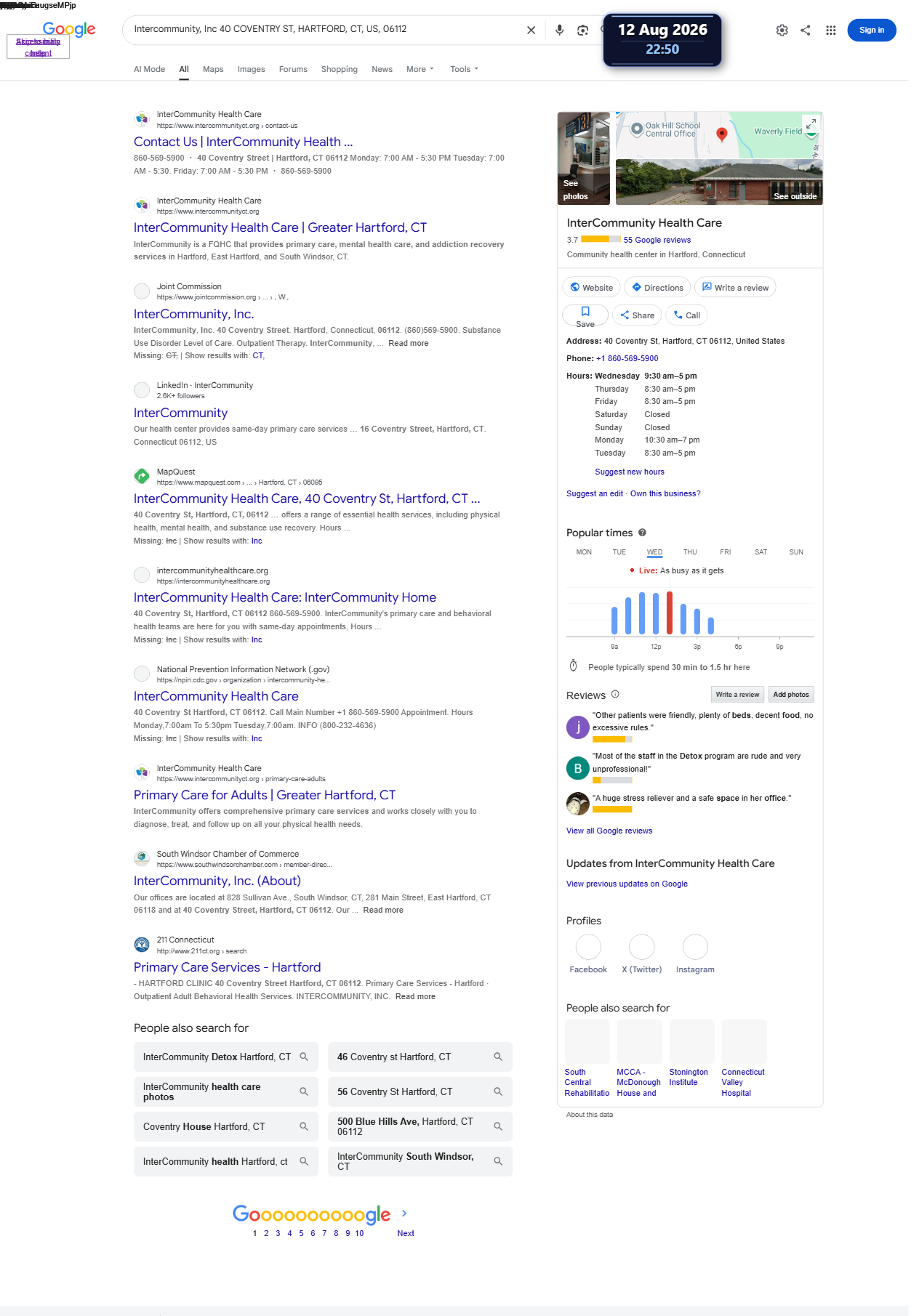This screenshot has width=919, height=1316.
Task: Click the Sign in button
Action: tap(871, 30)
